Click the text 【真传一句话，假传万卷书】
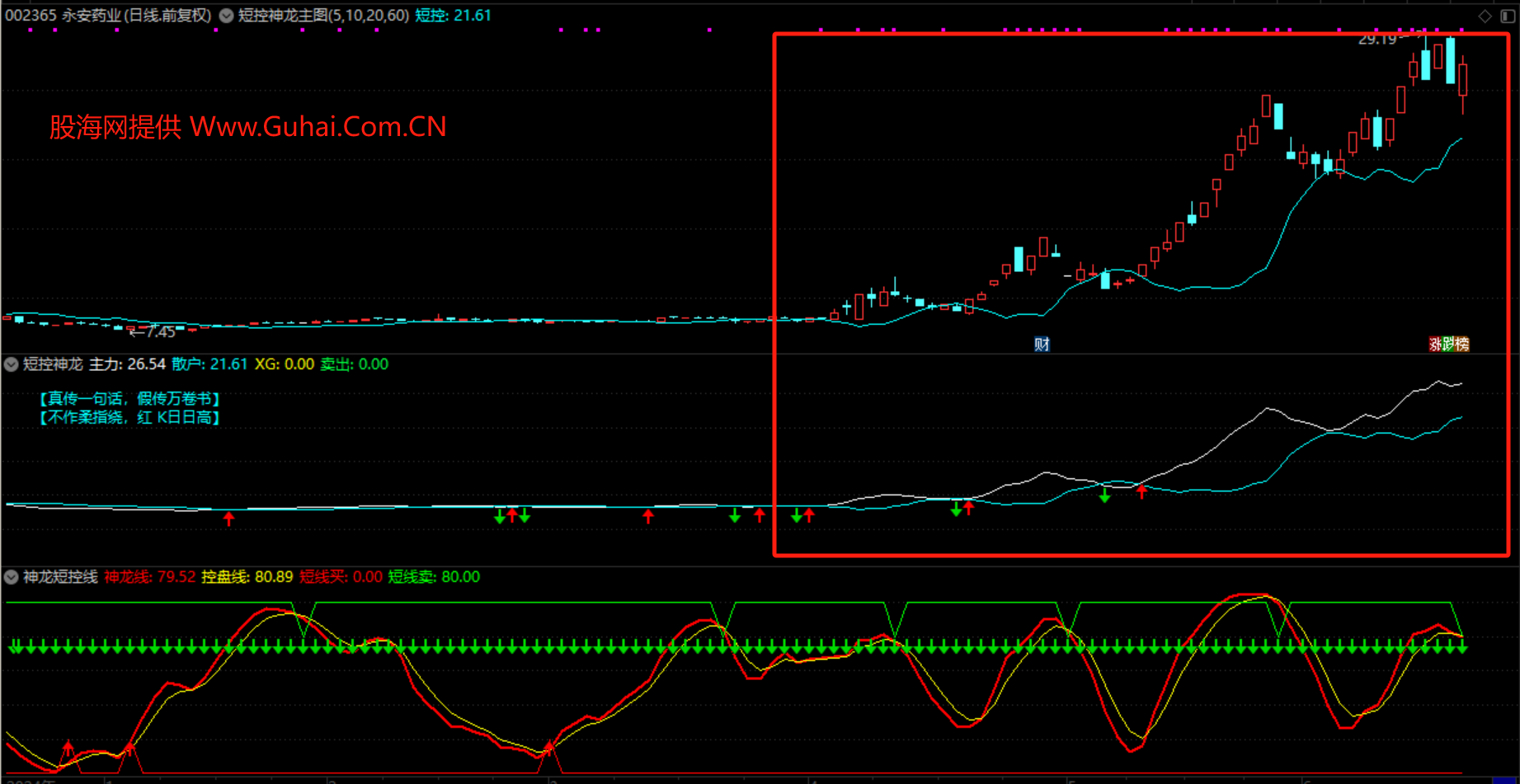Viewport: 1520px width, 784px height. [x=129, y=399]
